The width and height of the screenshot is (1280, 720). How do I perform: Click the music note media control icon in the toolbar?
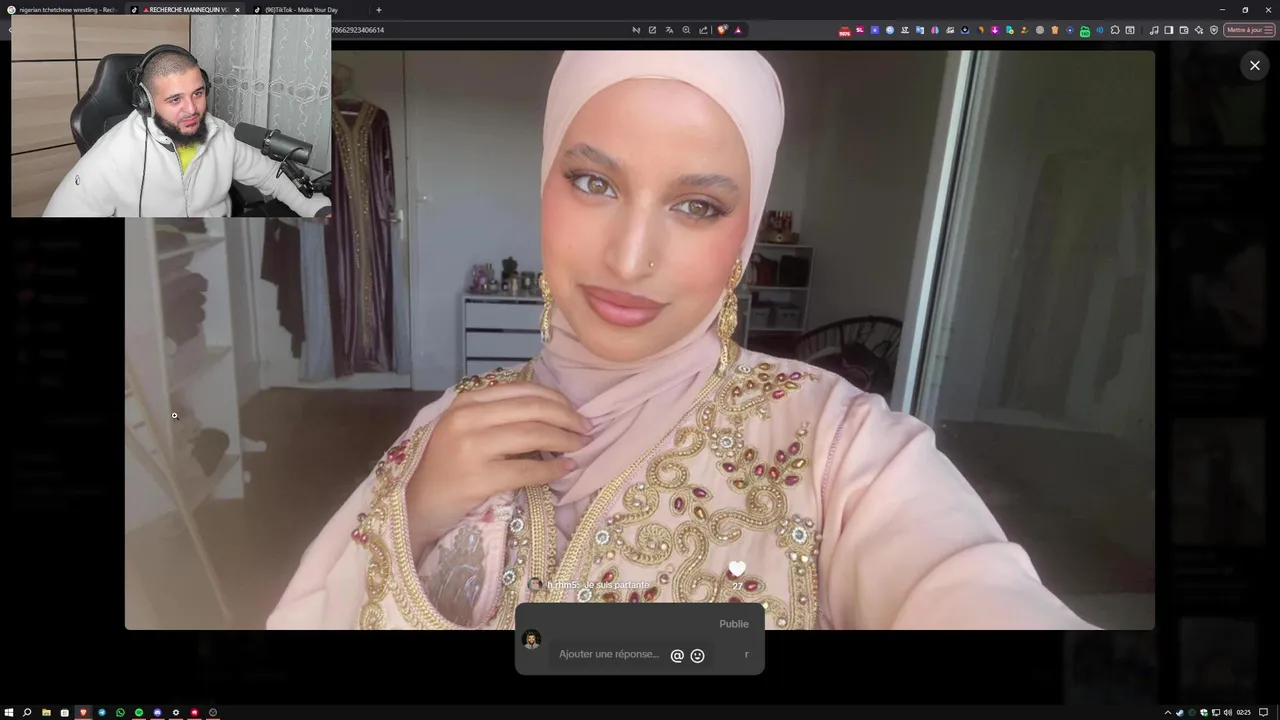click(x=1154, y=30)
